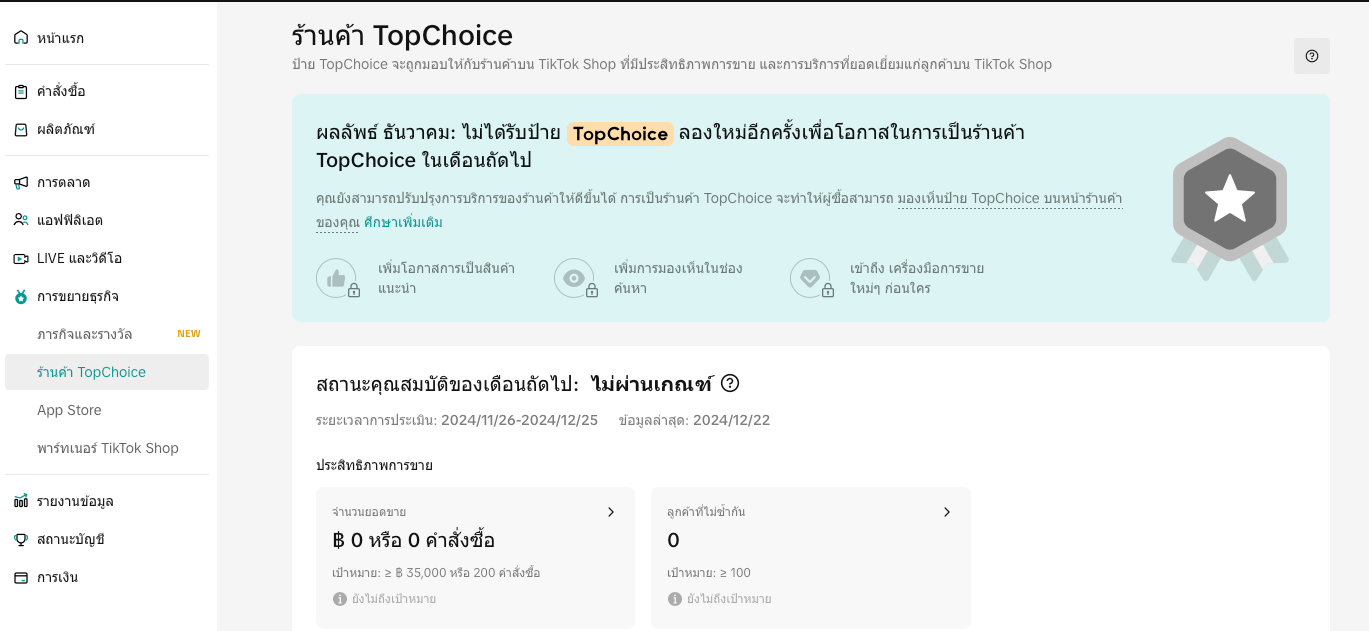
Task: Click the ศึกษาเพิ่มเติม link
Action: click(403, 222)
